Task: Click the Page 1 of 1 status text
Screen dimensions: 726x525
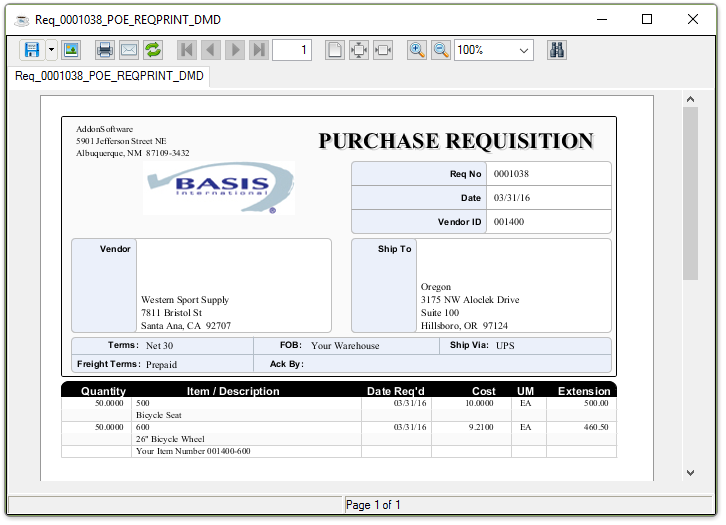Action: tap(373, 505)
